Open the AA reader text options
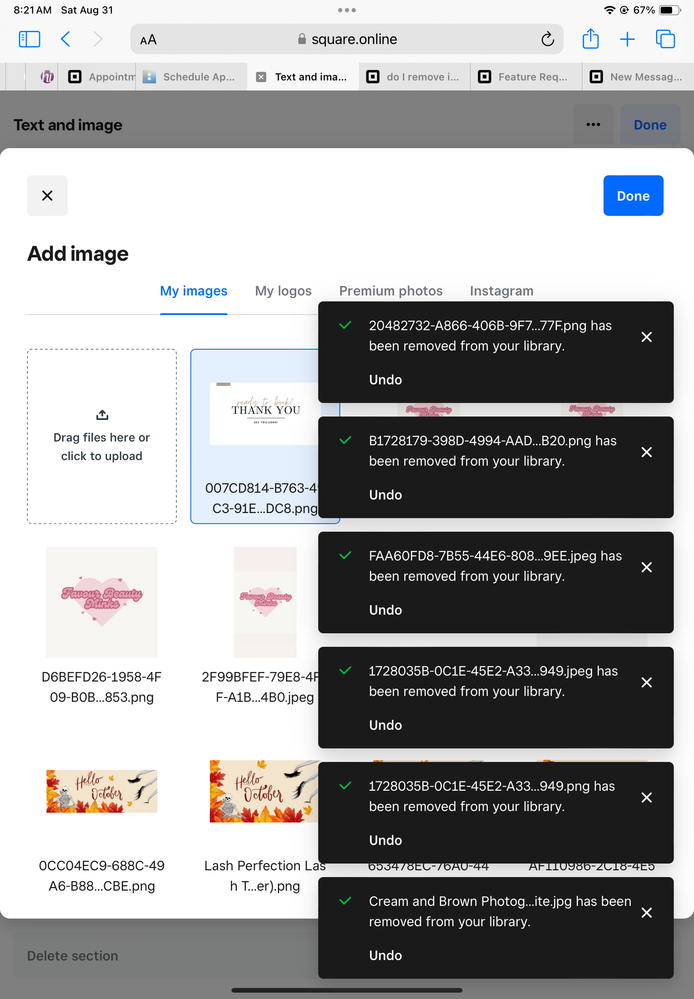694x999 pixels. pos(148,40)
